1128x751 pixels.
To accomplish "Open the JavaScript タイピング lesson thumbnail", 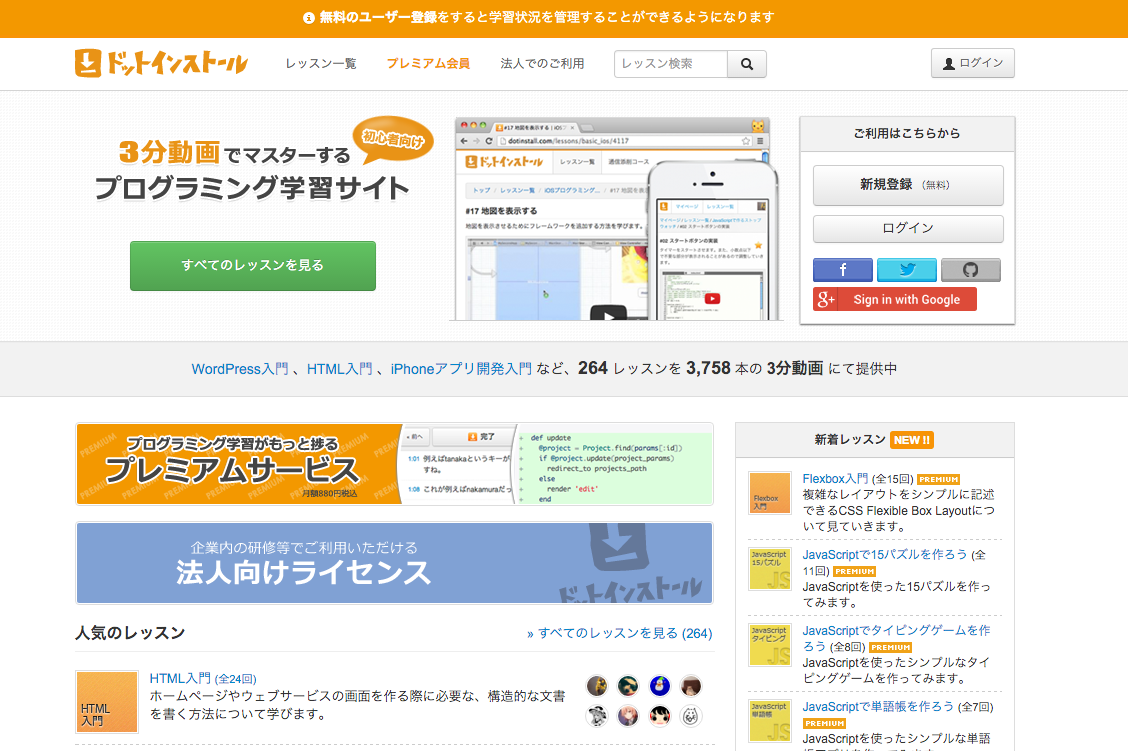I will coord(770,645).
